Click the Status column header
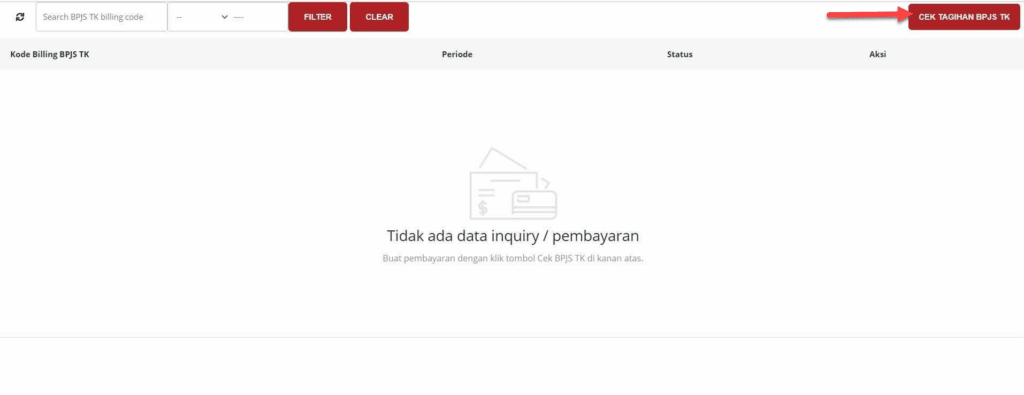 pyautogui.click(x=680, y=54)
